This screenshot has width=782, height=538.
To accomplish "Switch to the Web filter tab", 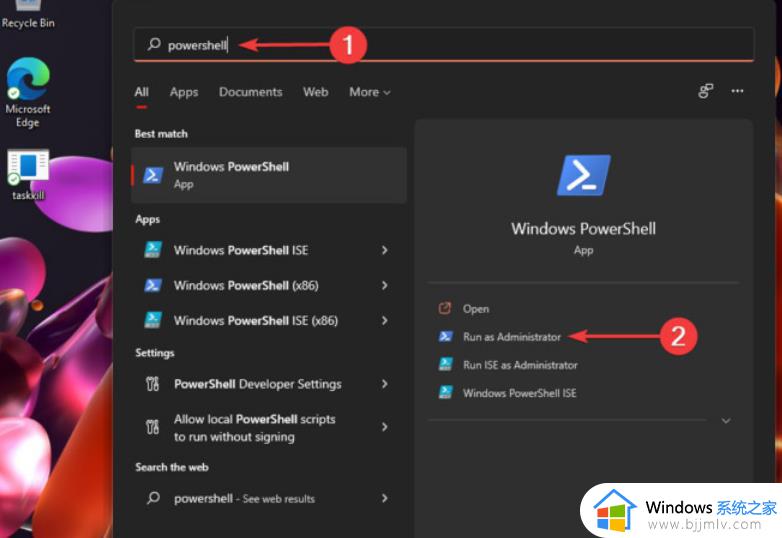I will click(315, 92).
